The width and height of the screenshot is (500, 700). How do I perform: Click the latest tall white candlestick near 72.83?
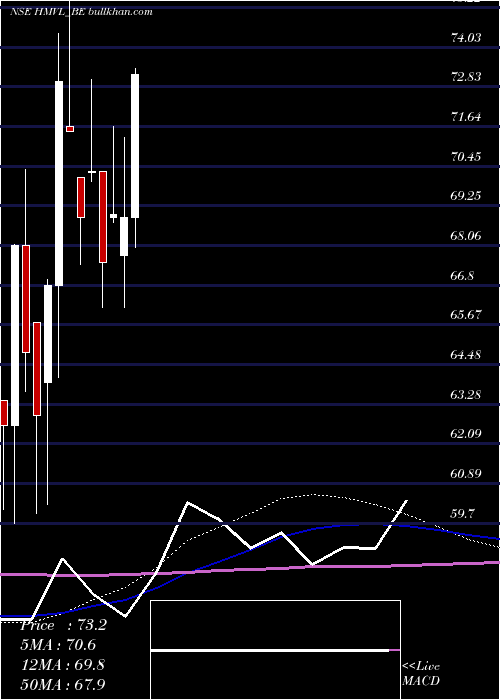tap(135, 146)
